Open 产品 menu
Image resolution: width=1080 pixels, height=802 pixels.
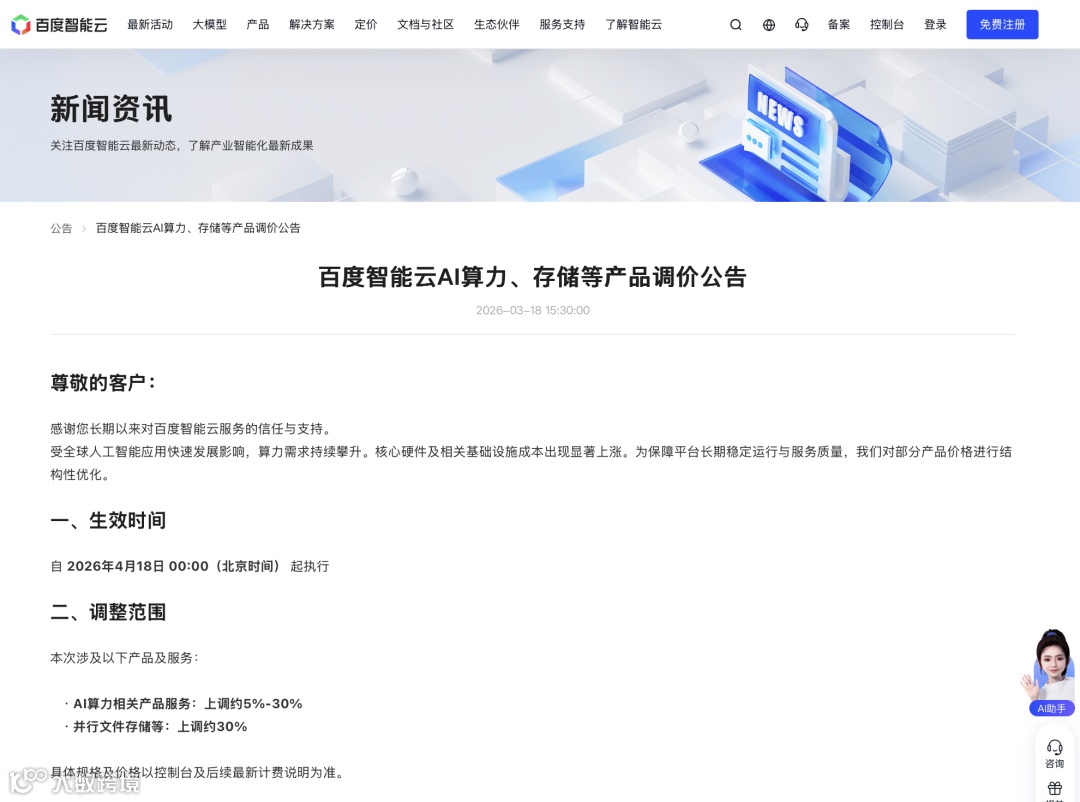coord(258,25)
